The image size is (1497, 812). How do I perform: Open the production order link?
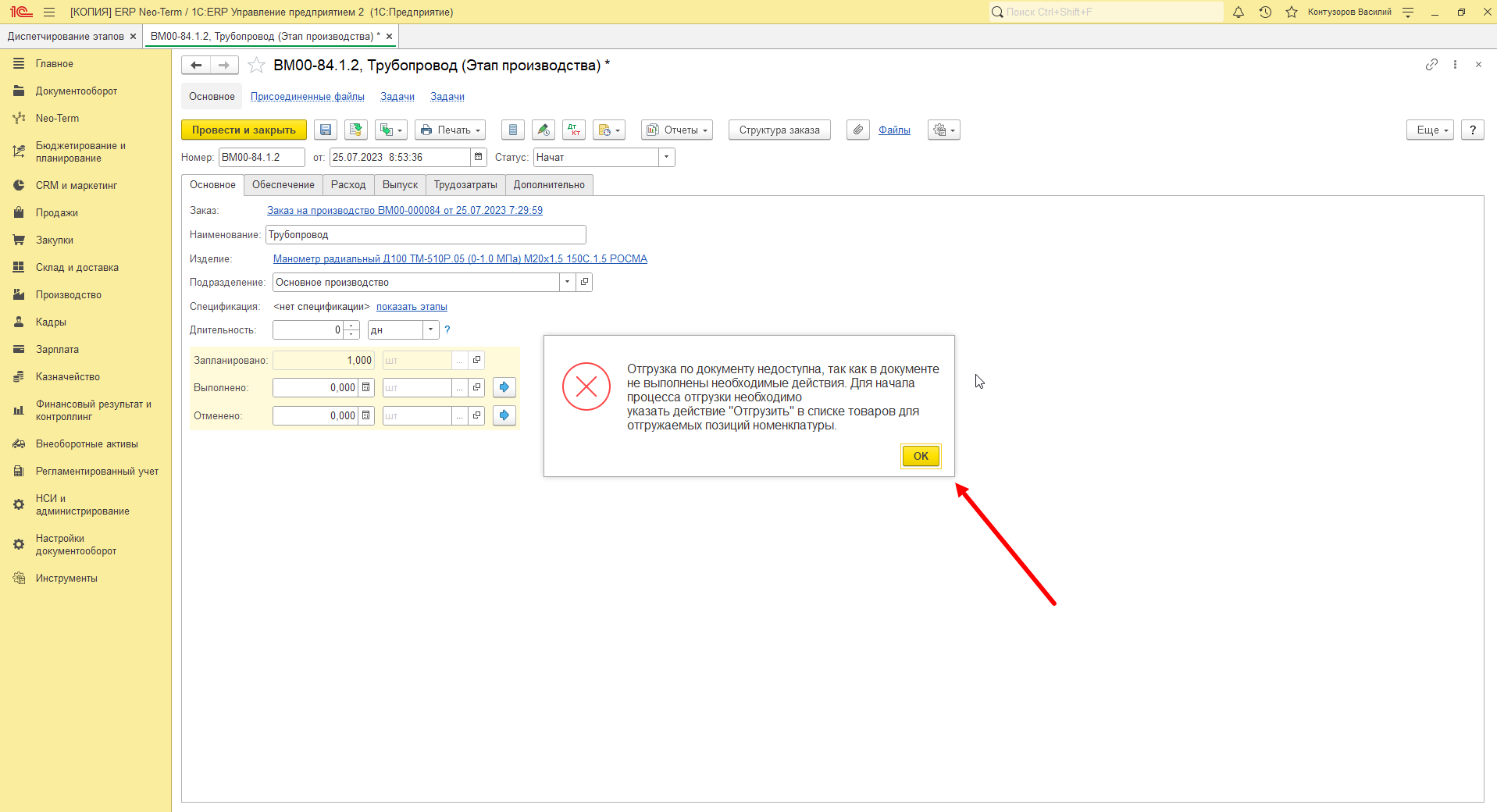click(405, 211)
